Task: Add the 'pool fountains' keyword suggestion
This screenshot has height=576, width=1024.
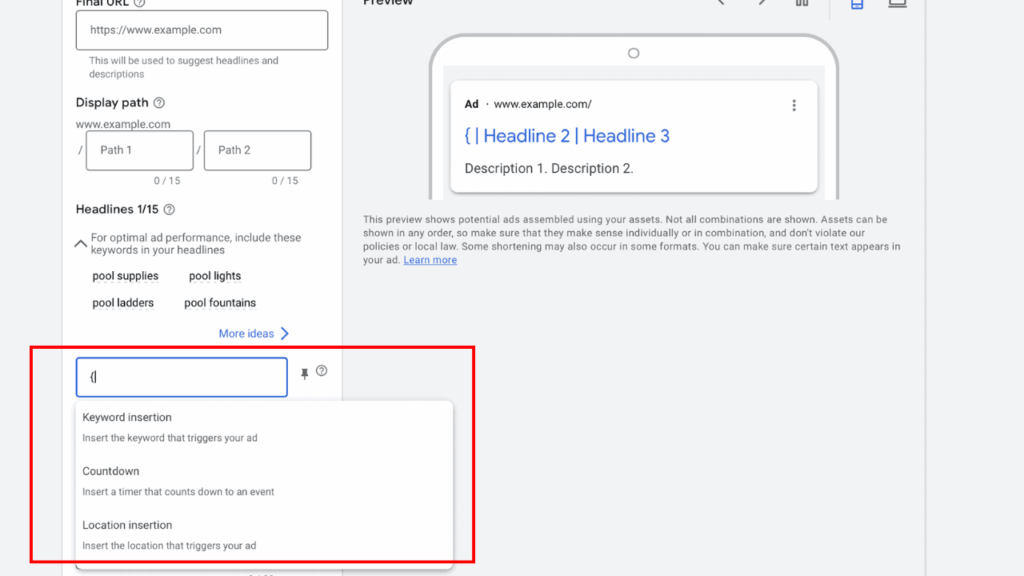Action: [x=220, y=303]
